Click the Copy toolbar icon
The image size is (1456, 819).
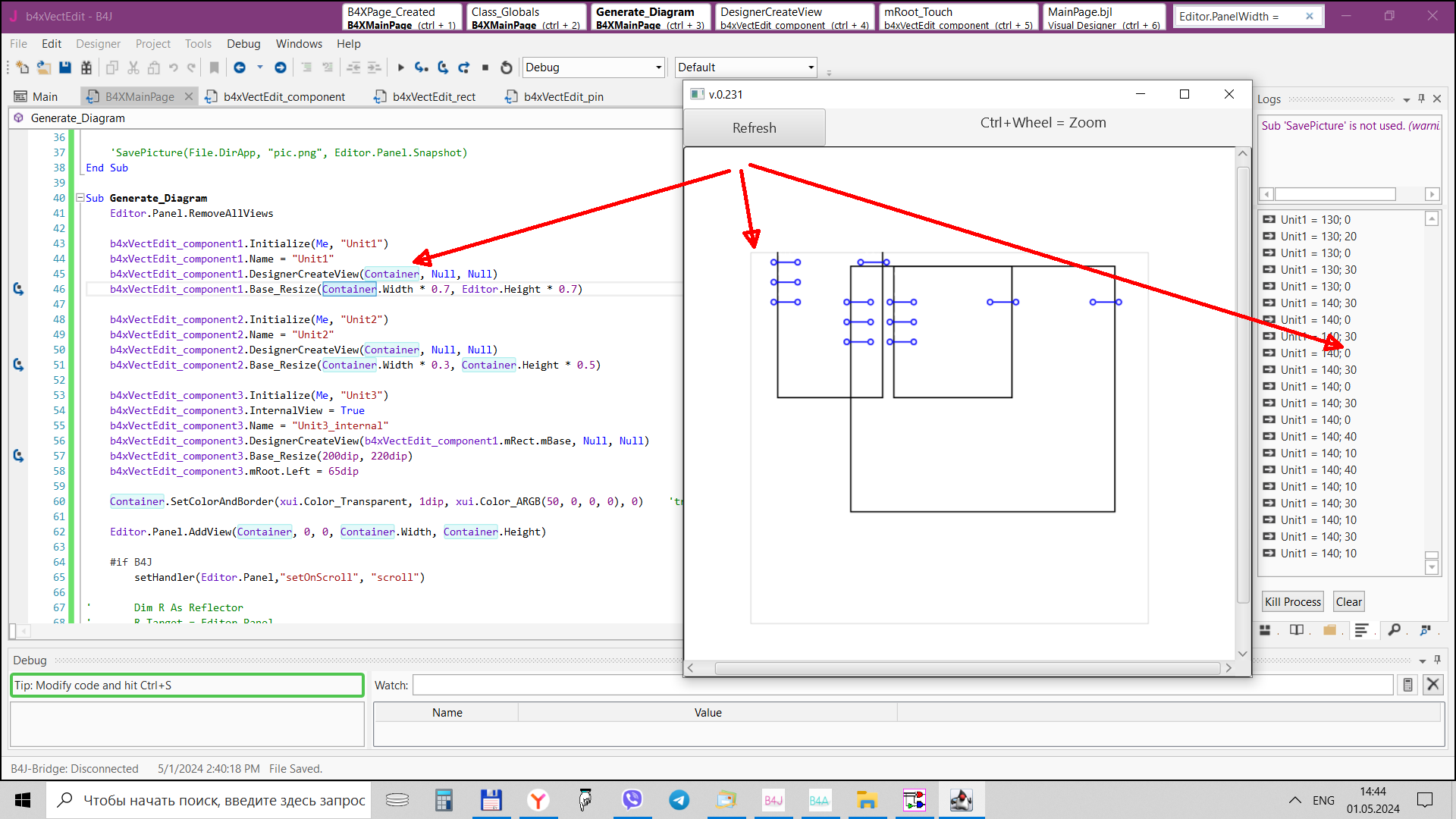pos(111,67)
